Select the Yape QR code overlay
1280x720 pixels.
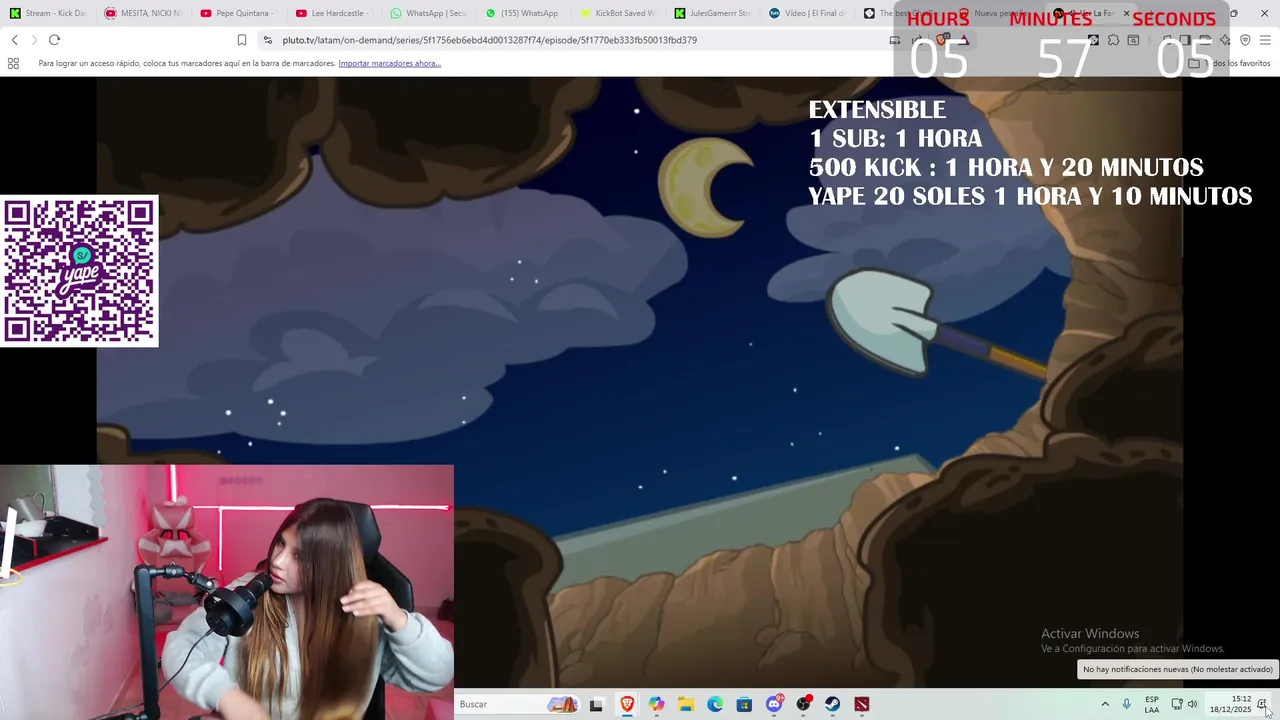click(x=80, y=271)
